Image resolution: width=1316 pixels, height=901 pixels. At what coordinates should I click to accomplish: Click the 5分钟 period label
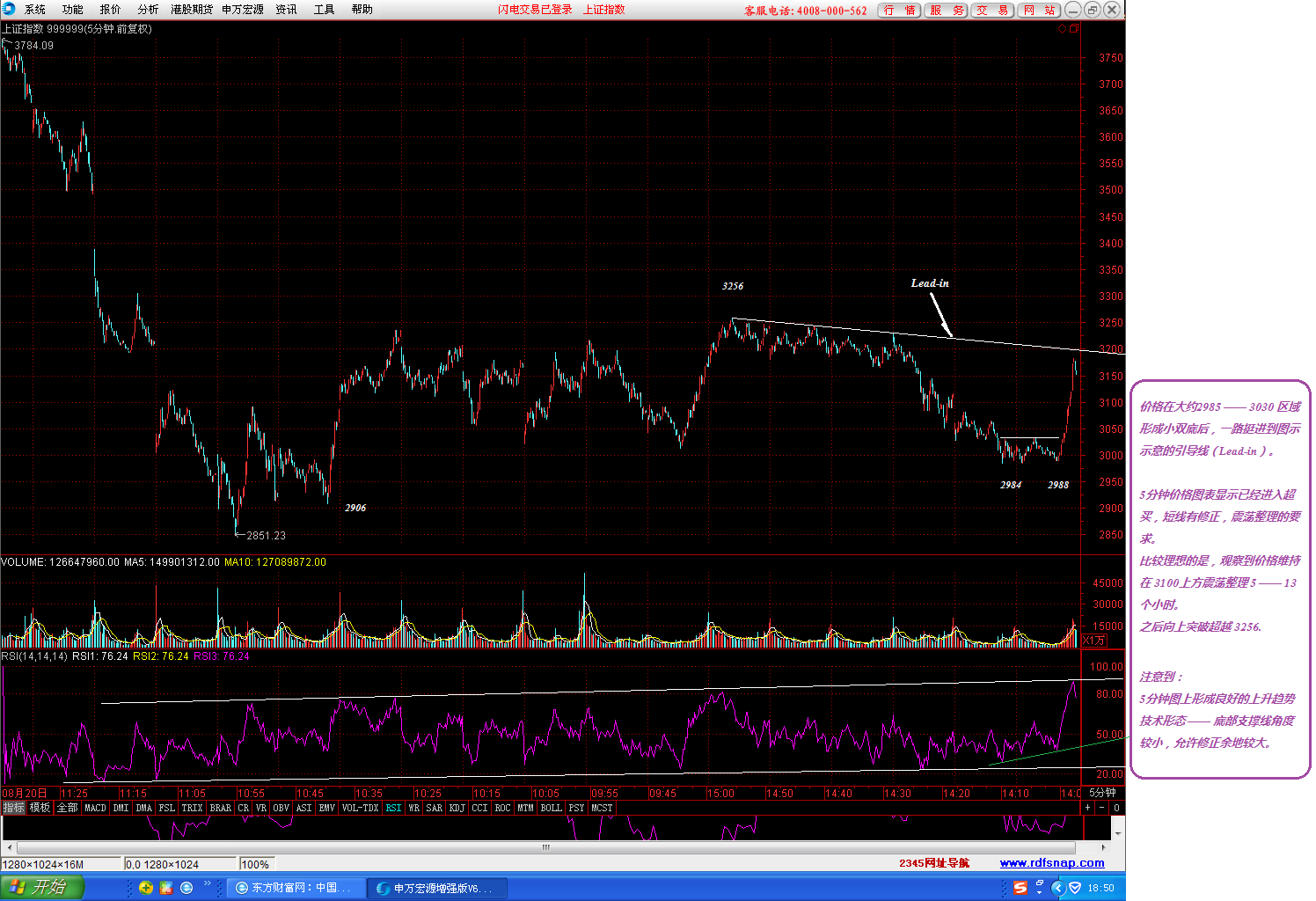tap(1102, 793)
